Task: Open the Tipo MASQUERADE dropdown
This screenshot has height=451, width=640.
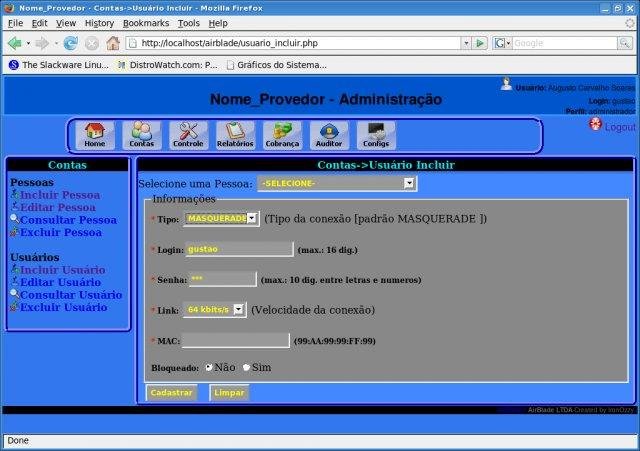Action: click(221, 219)
